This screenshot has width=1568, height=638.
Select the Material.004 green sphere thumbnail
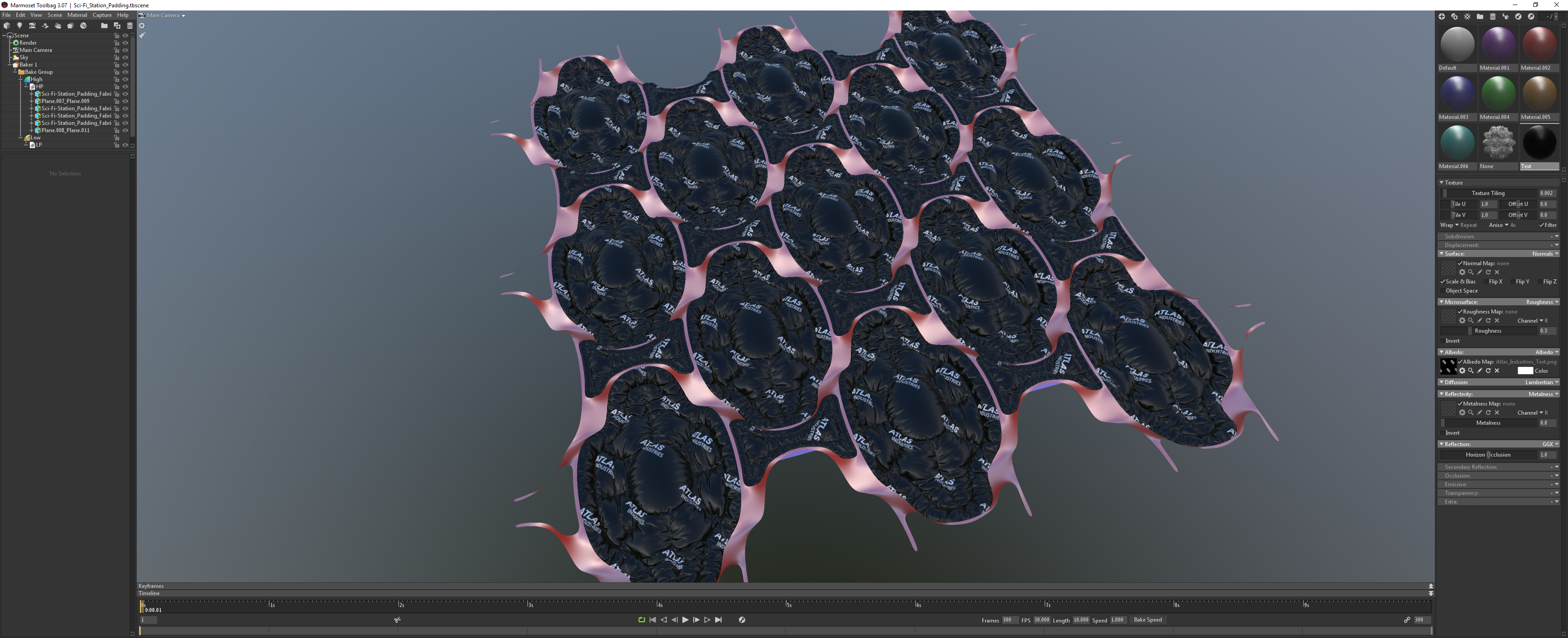[1498, 93]
